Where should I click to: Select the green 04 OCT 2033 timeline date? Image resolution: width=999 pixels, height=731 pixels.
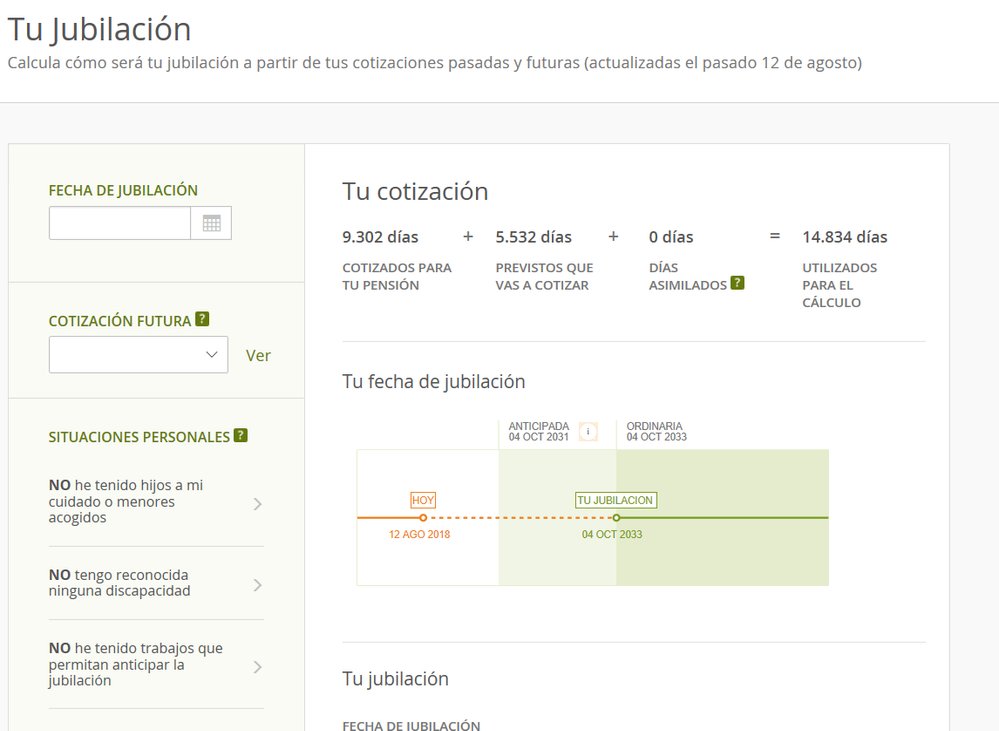click(x=612, y=535)
